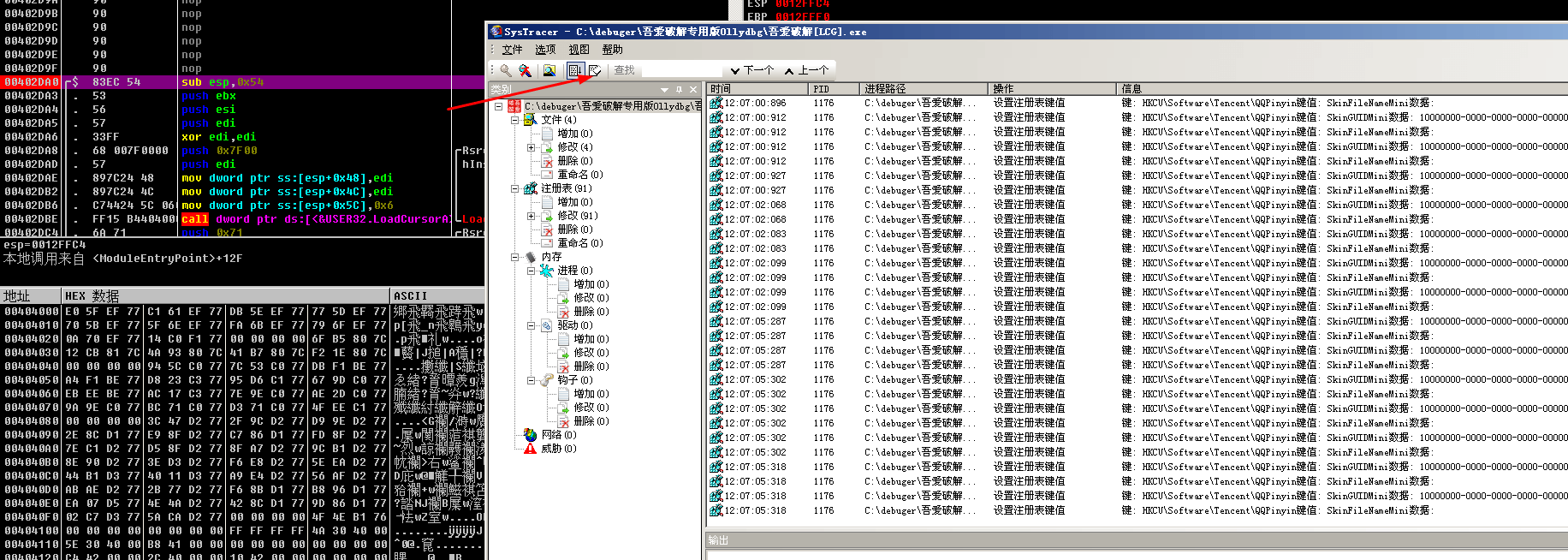Select the 内存 chip icon

531,257
